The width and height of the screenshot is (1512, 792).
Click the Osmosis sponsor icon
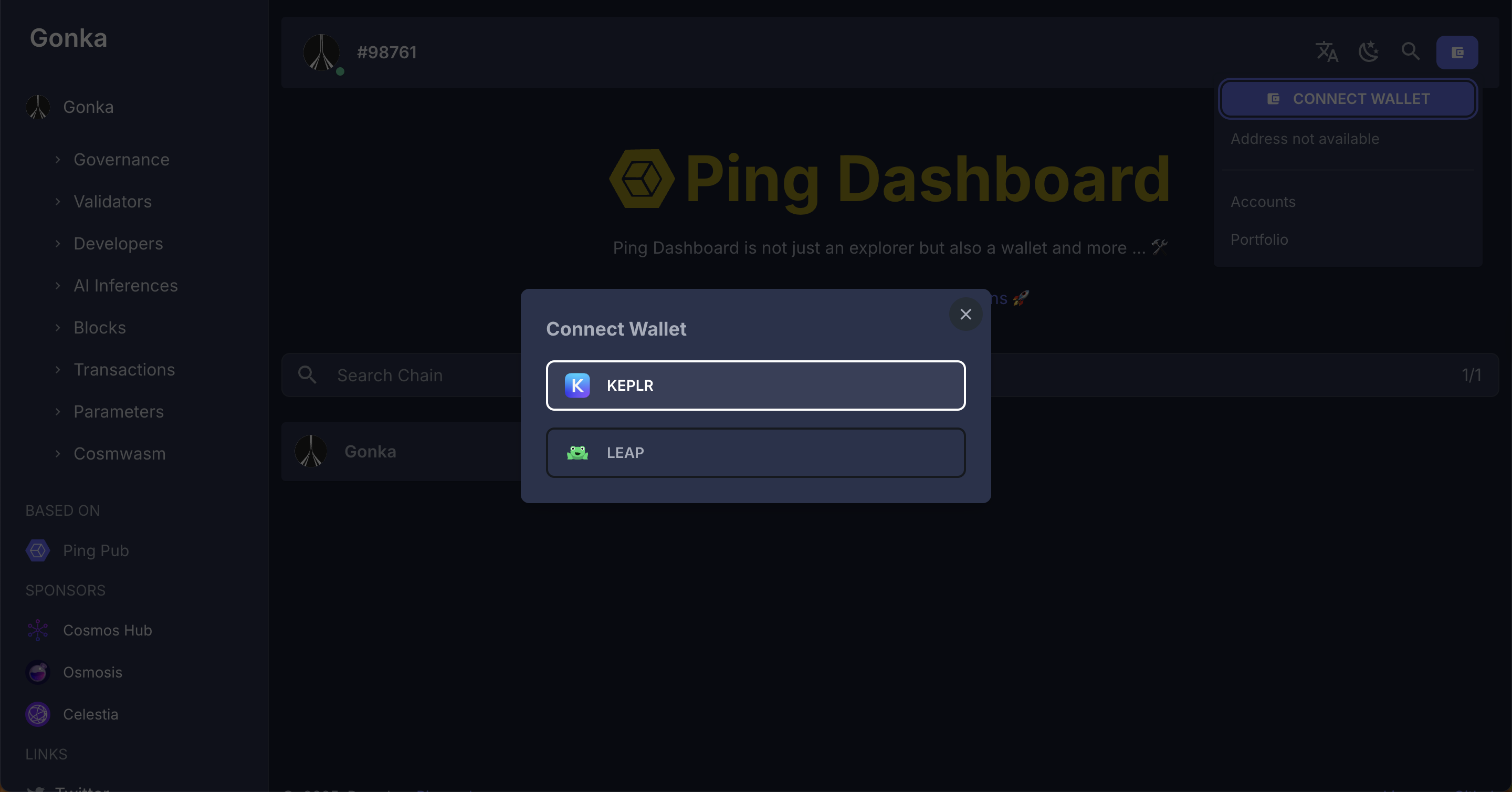click(38, 672)
